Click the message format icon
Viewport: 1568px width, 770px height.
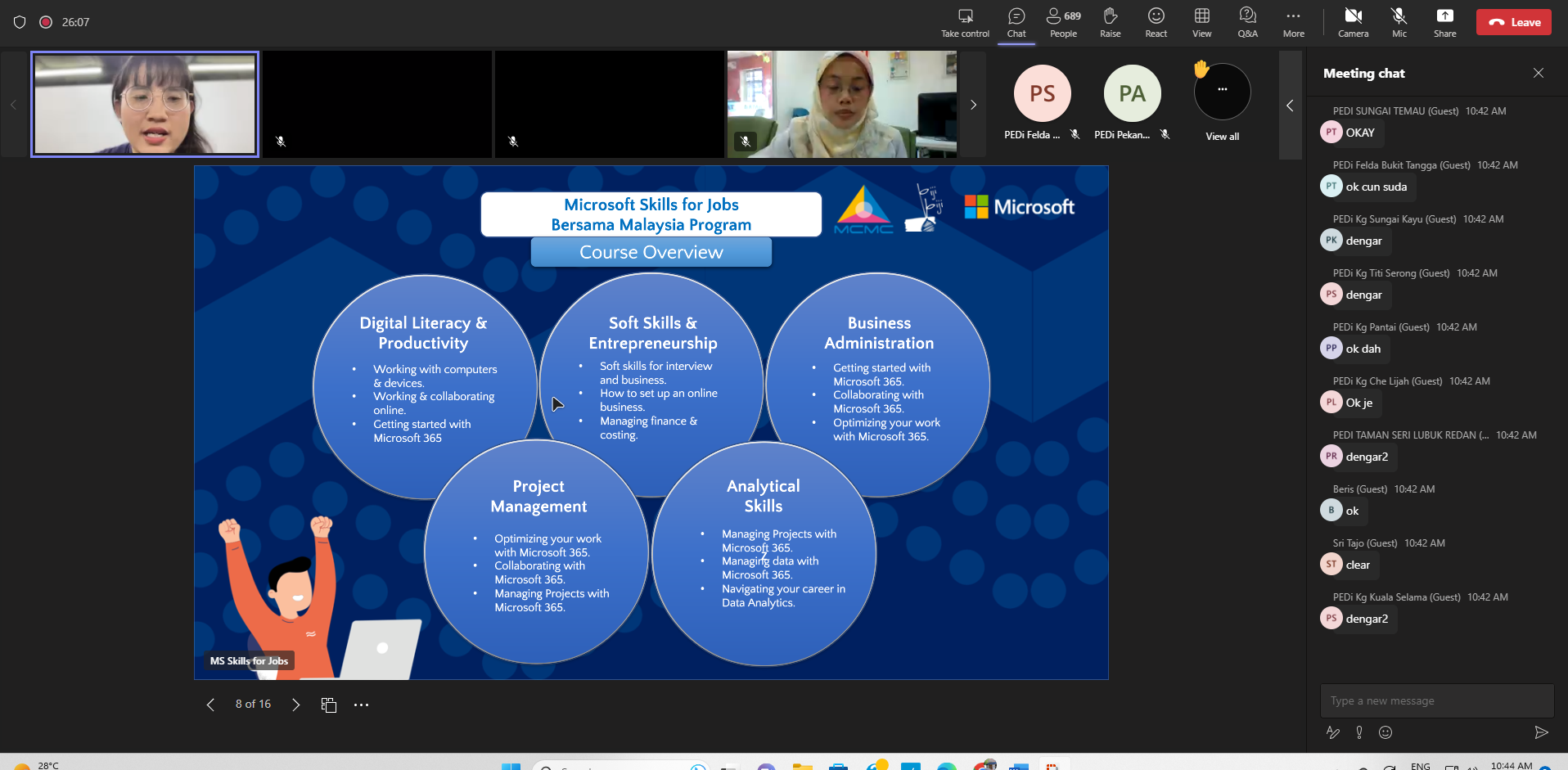click(x=1333, y=732)
